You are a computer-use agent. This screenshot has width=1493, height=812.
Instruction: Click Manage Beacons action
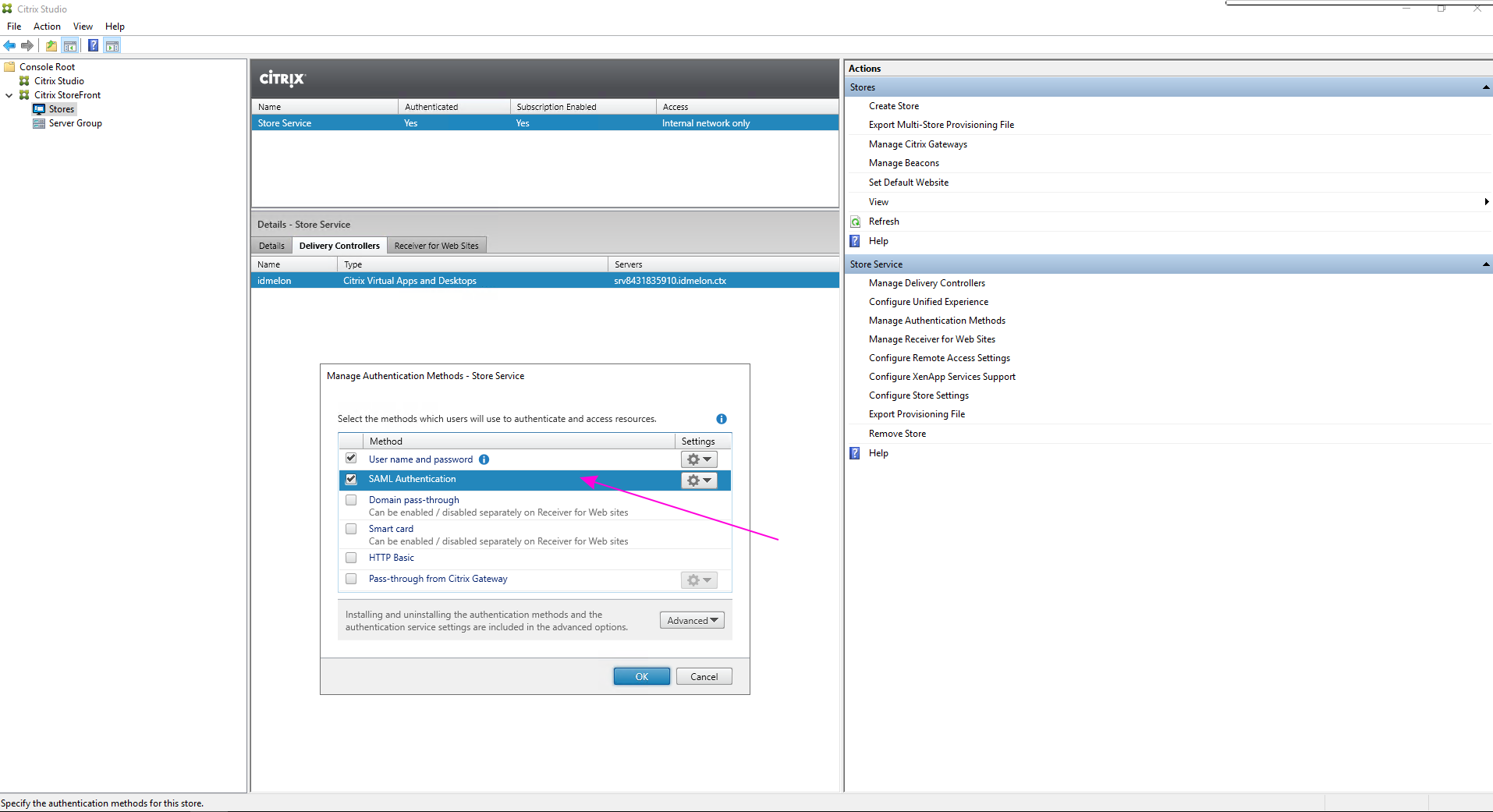tap(904, 163)
